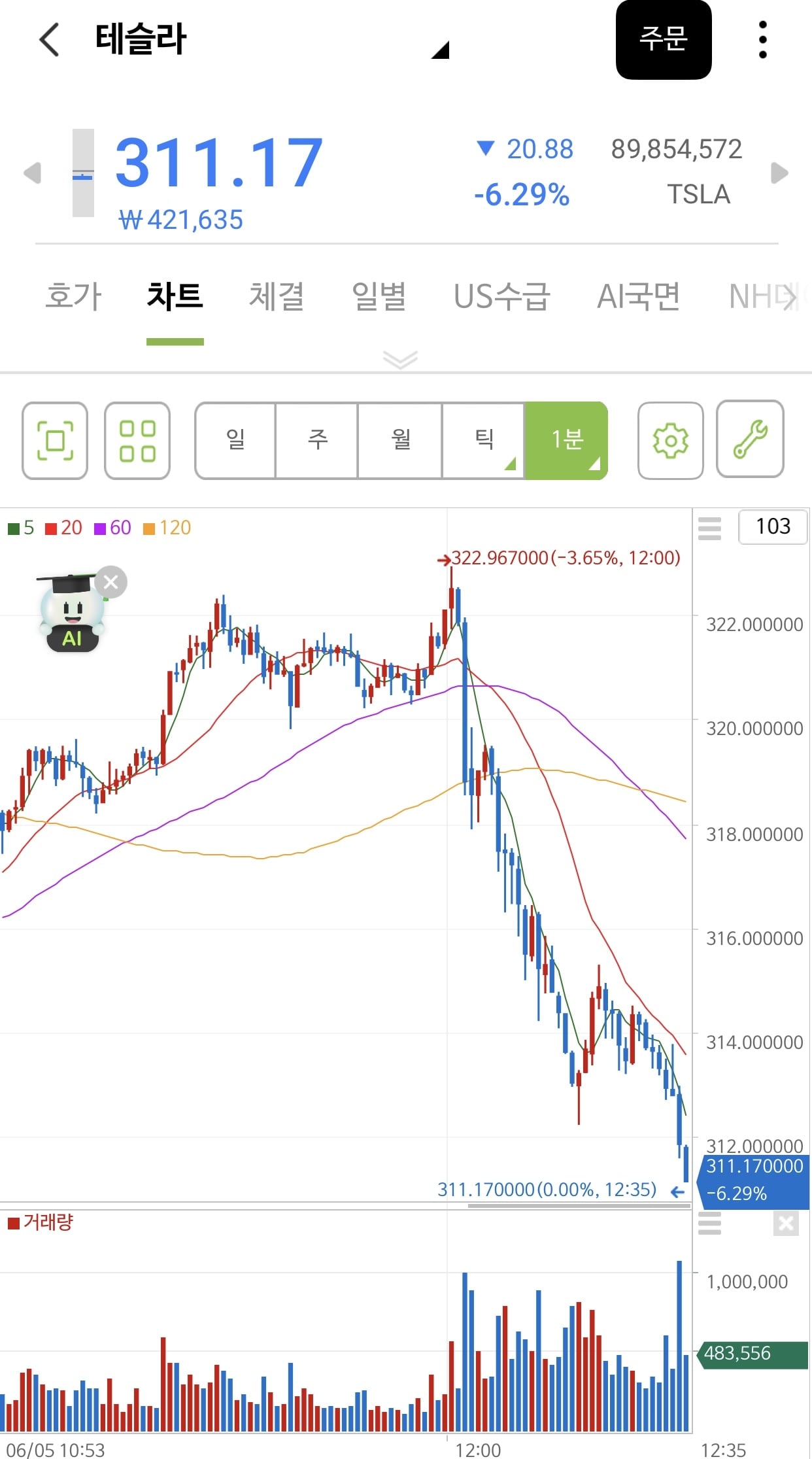Tap the 12:00 time axis label
The width and height of the screenshot is (812, 1459).
(x=479, y=1450)
